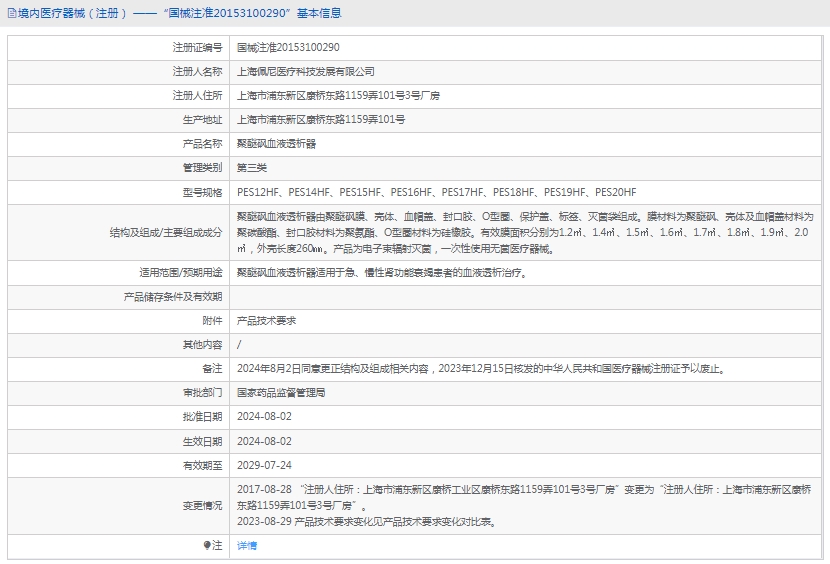
Task: Click the 备注 remark text
Action: (x=480, y=368)
